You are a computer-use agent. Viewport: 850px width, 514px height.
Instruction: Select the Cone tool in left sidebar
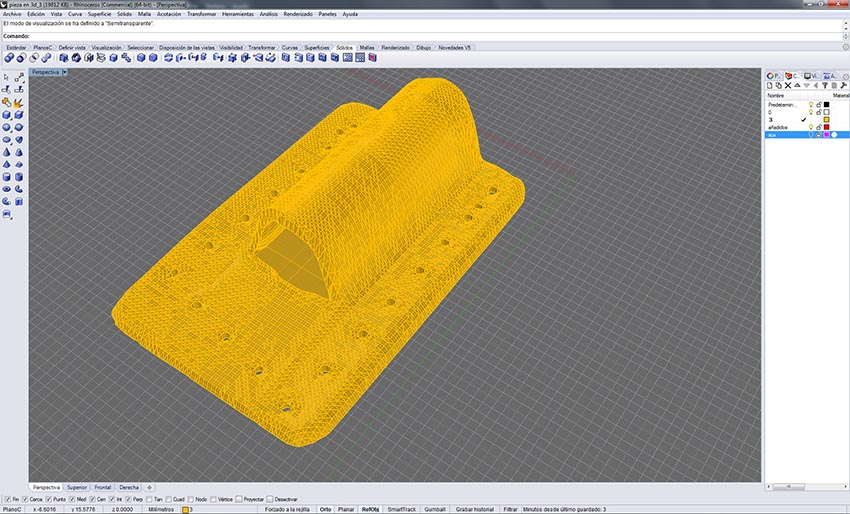click(7, 152)
